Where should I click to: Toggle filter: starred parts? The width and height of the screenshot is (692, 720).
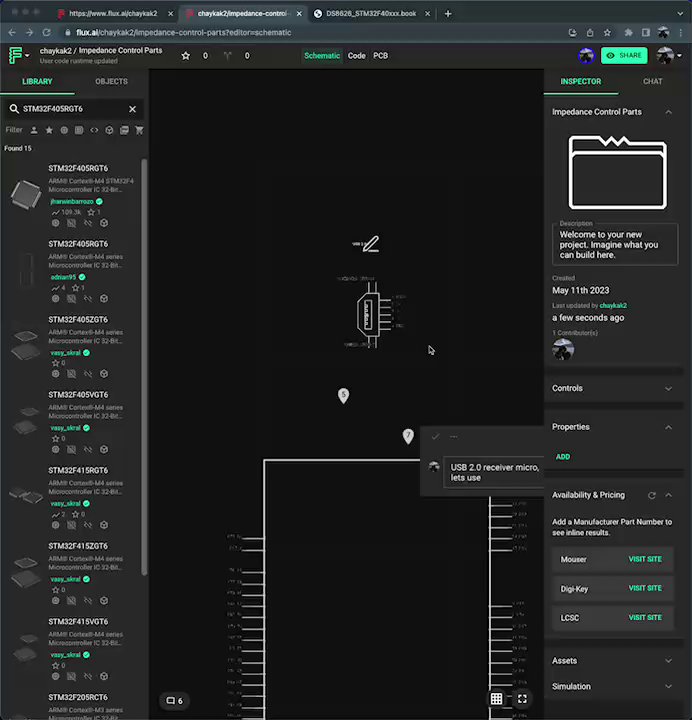(49, 130)
